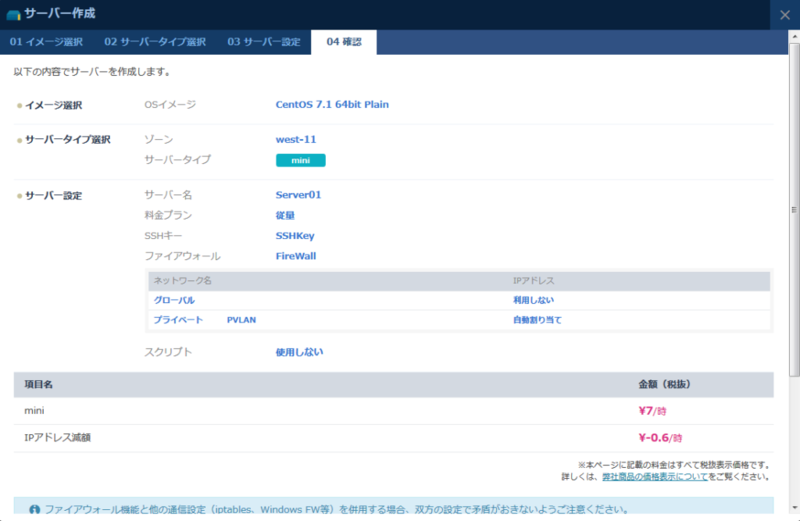This screenshot has height=521, width=800.
Task: Click the teal mini server type badge
Action: pos(300,160)
